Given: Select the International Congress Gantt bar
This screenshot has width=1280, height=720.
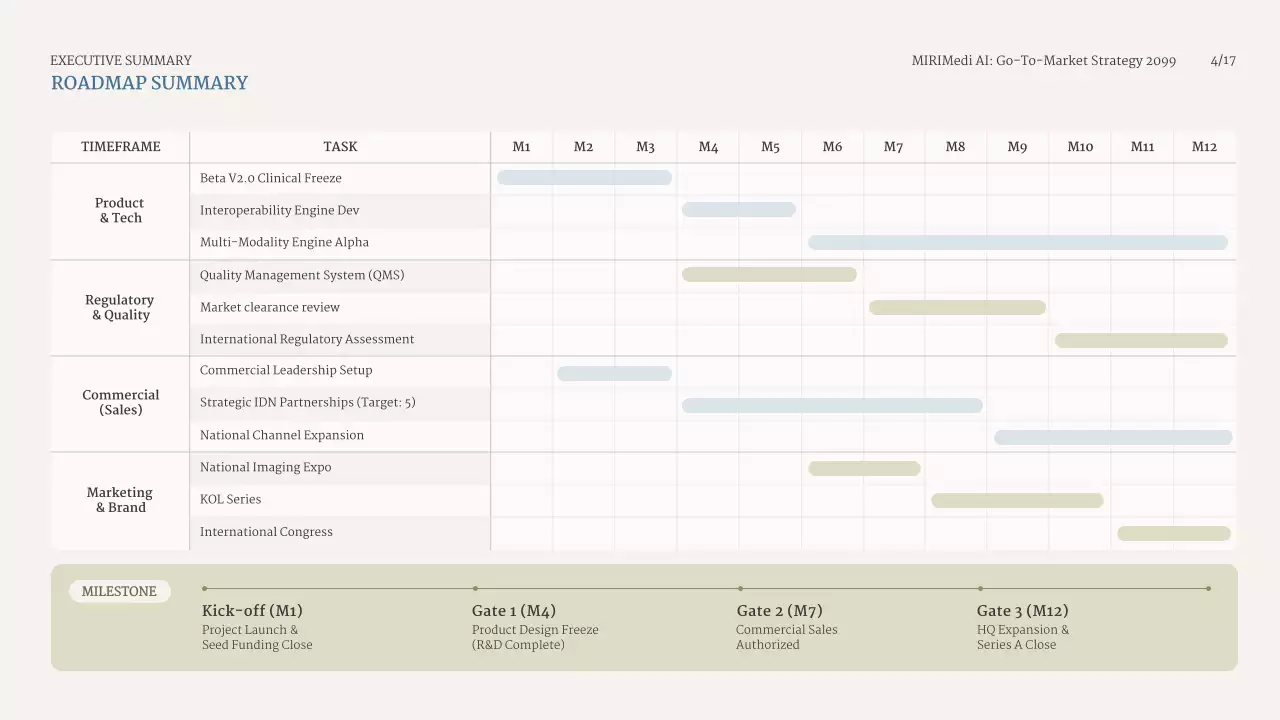Looking at the screenshot, I should click(x=1174, y=534).
